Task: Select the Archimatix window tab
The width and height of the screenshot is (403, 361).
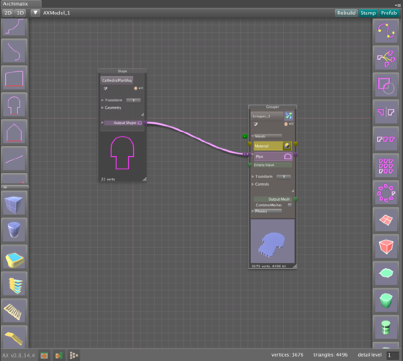Action: tap(21, 4)
